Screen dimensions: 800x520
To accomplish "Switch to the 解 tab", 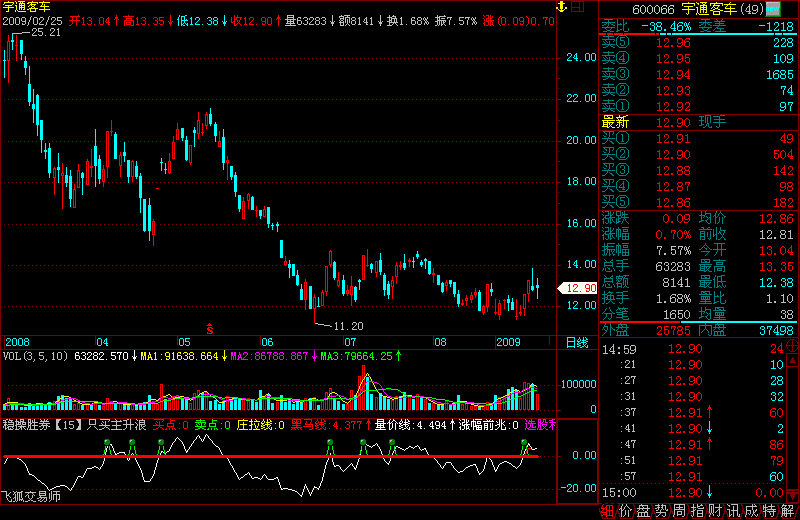I will tap(787, 511).
